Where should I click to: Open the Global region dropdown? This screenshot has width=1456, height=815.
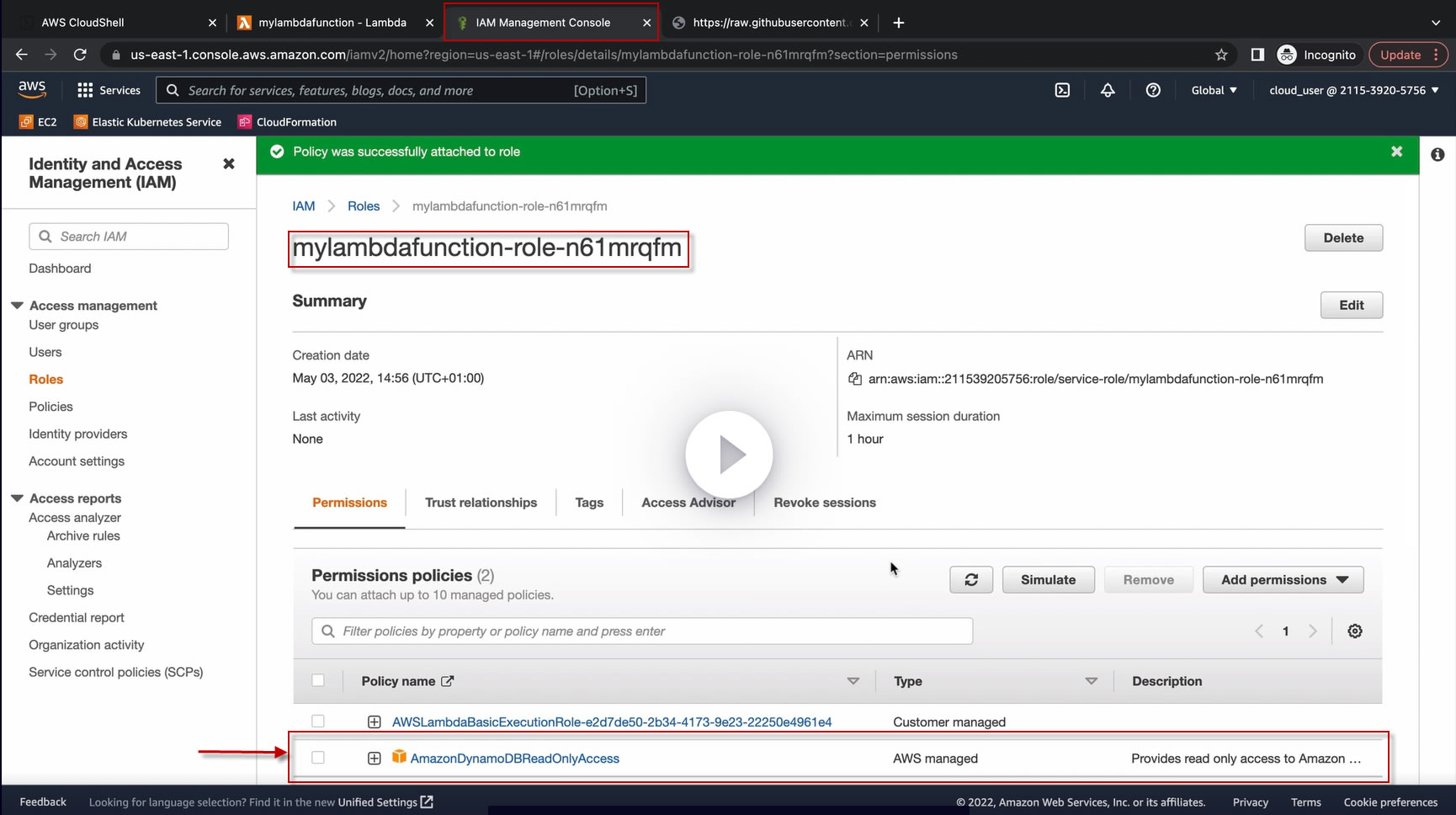(x=1214, y=90)
